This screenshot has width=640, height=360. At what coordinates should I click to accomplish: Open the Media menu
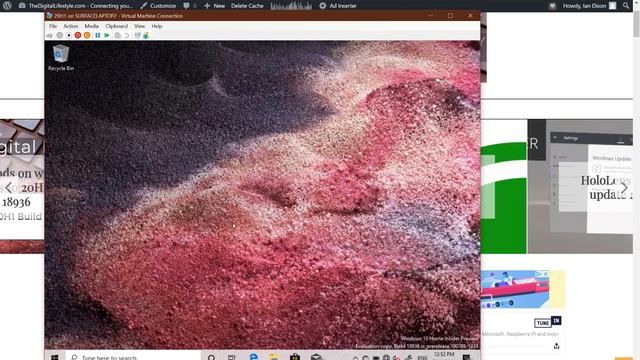click(x=91, y=26)
